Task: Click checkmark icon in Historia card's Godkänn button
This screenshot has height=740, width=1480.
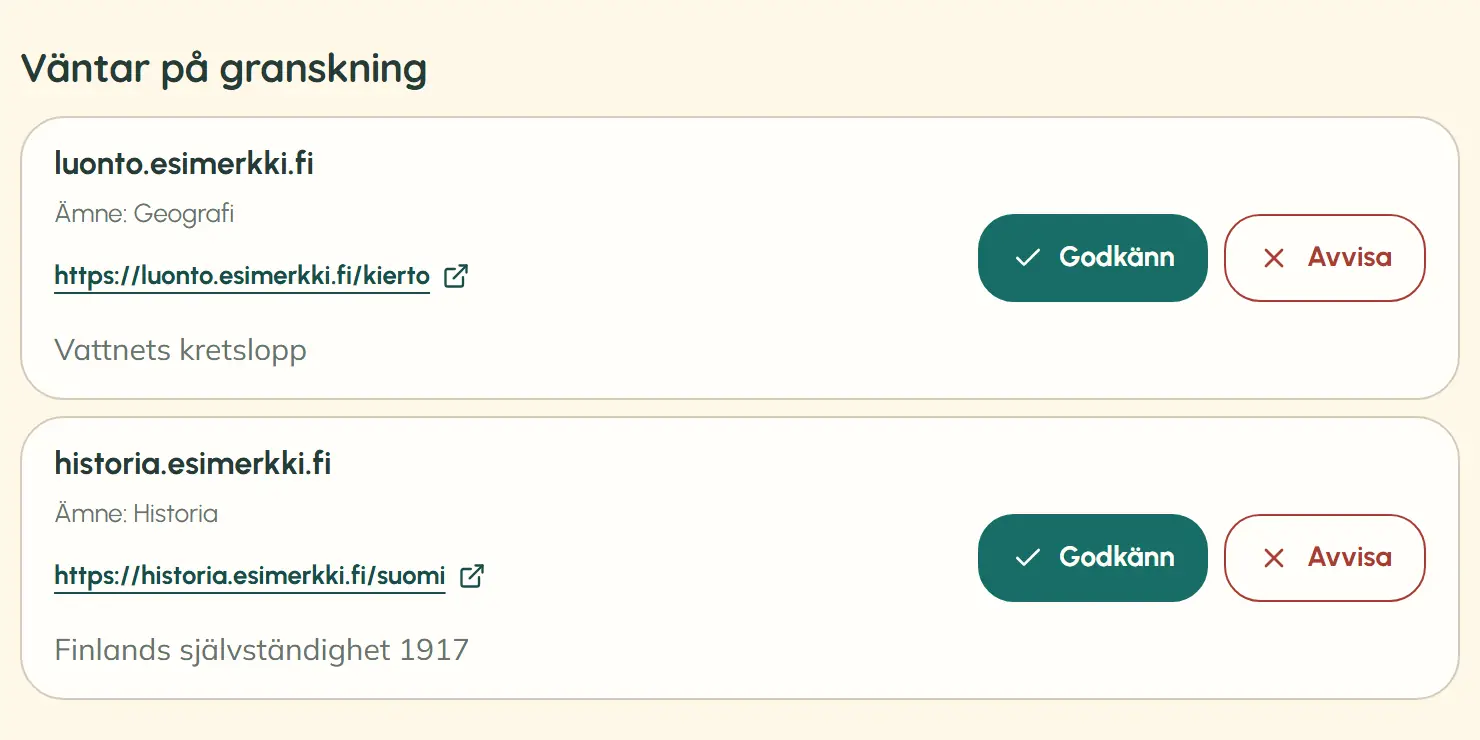Action: click(x=1027, y=558)
